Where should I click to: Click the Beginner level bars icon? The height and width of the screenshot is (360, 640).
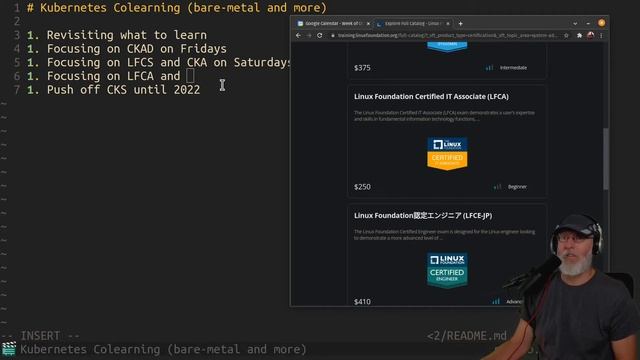[497, 187]
